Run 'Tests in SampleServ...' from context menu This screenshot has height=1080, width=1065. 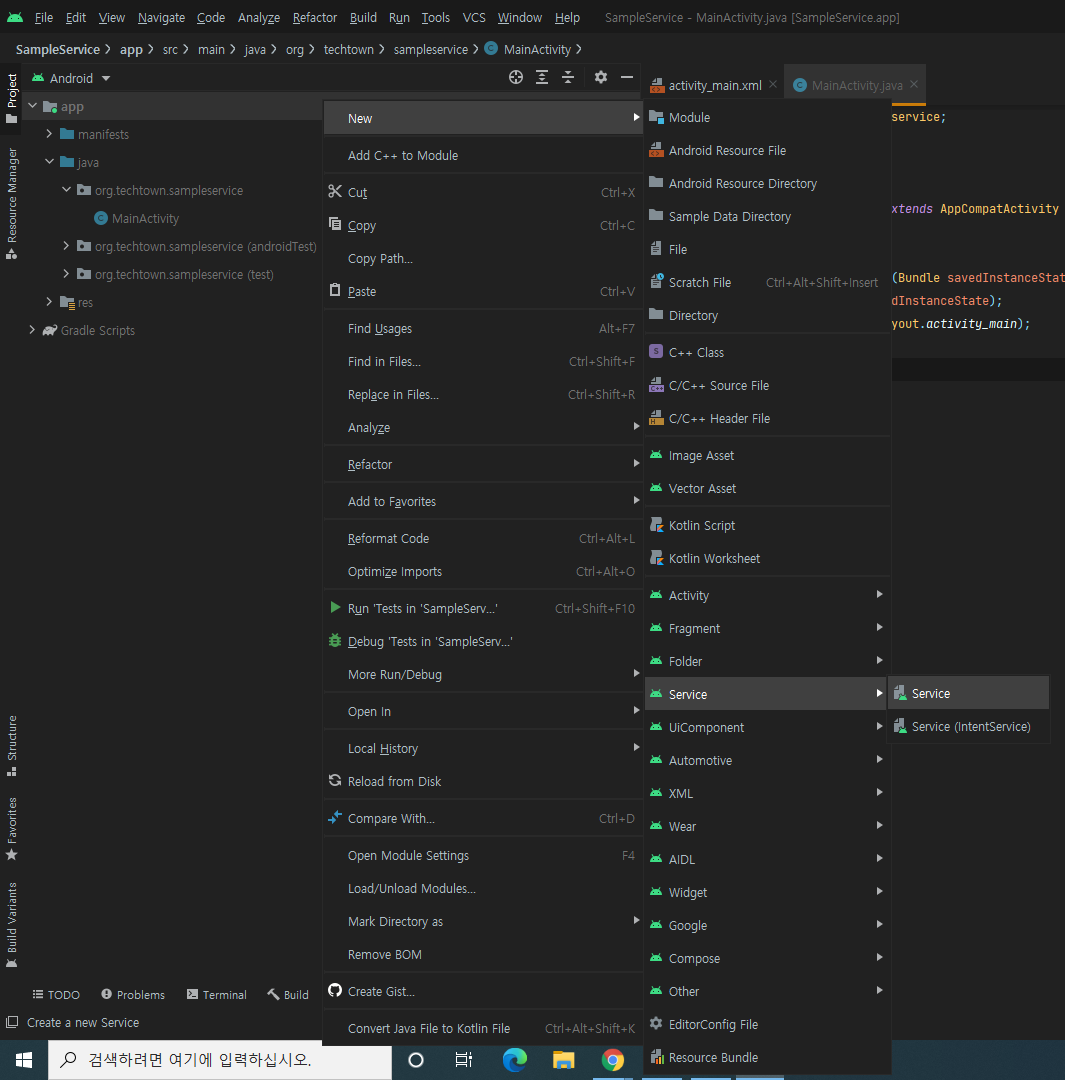click(x=483, y=609)
